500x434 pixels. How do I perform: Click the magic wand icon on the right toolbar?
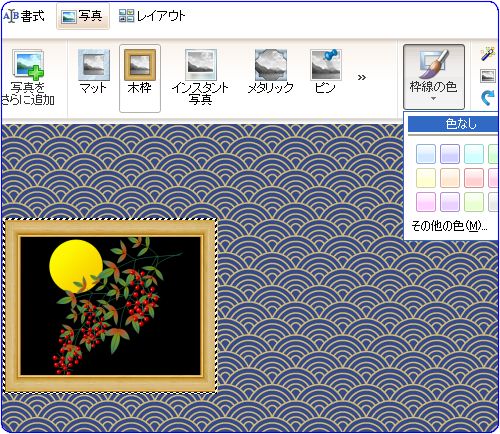(488, 54)
